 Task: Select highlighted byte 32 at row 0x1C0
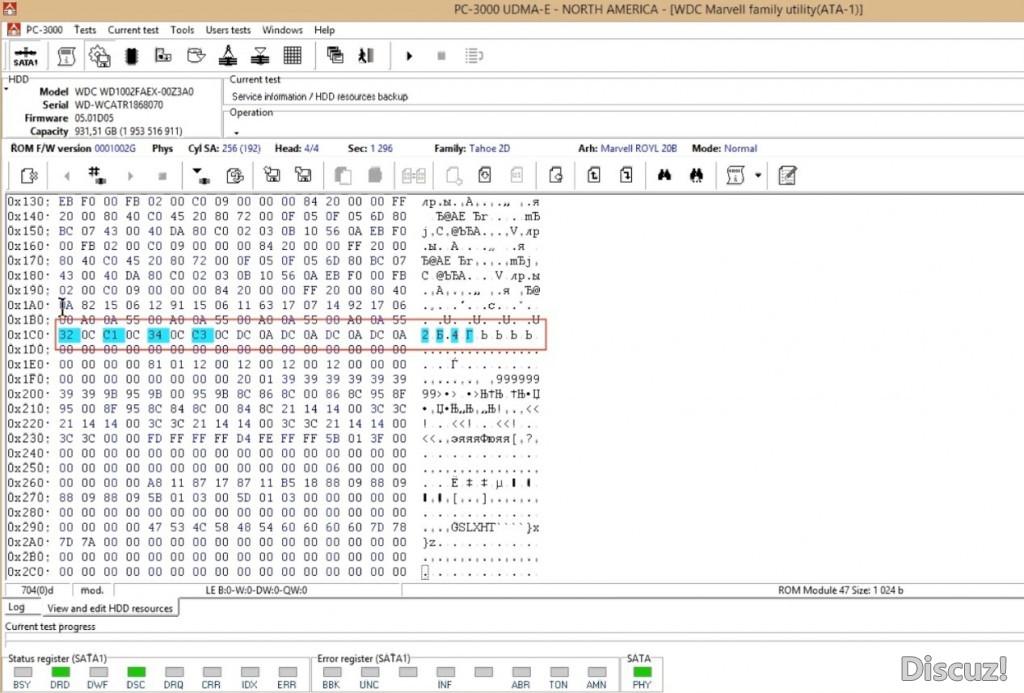click(68, 335)
